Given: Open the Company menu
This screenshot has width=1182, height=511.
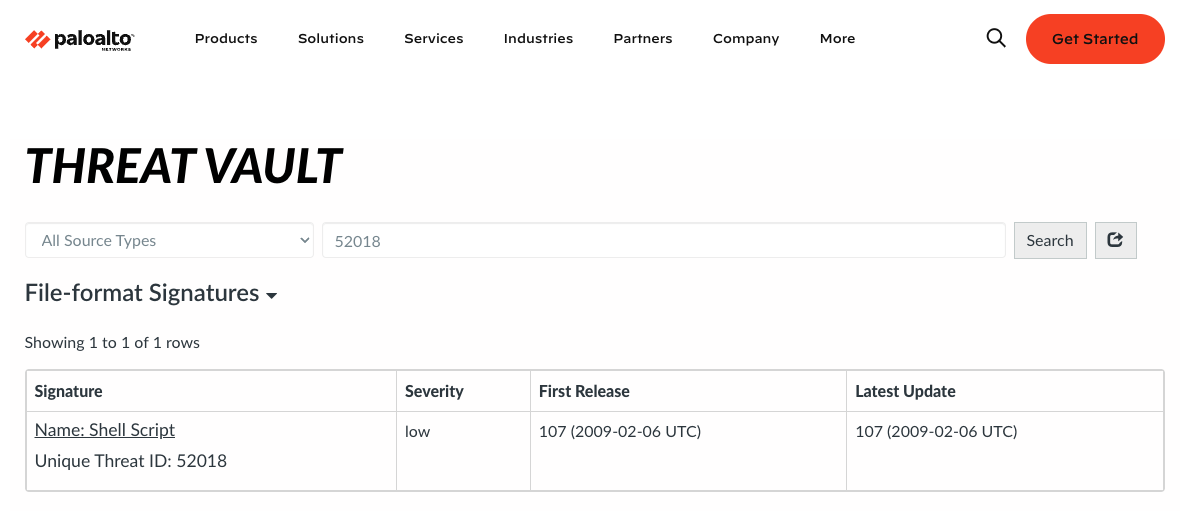Looking at the screenshot, I should [x=746, y=39].
